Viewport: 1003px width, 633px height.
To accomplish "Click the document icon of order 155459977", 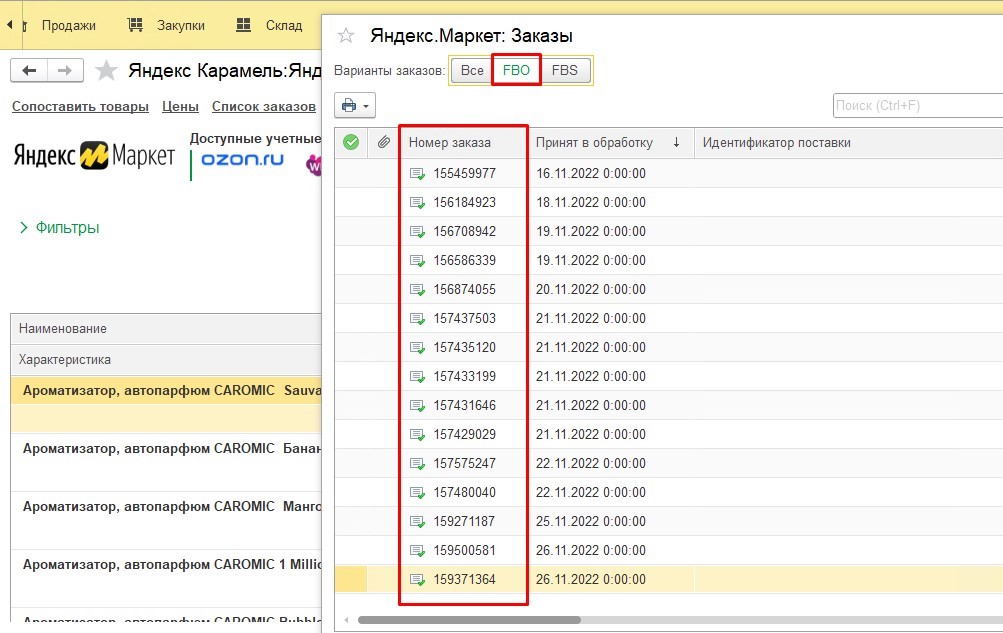I will click(417, 173).
